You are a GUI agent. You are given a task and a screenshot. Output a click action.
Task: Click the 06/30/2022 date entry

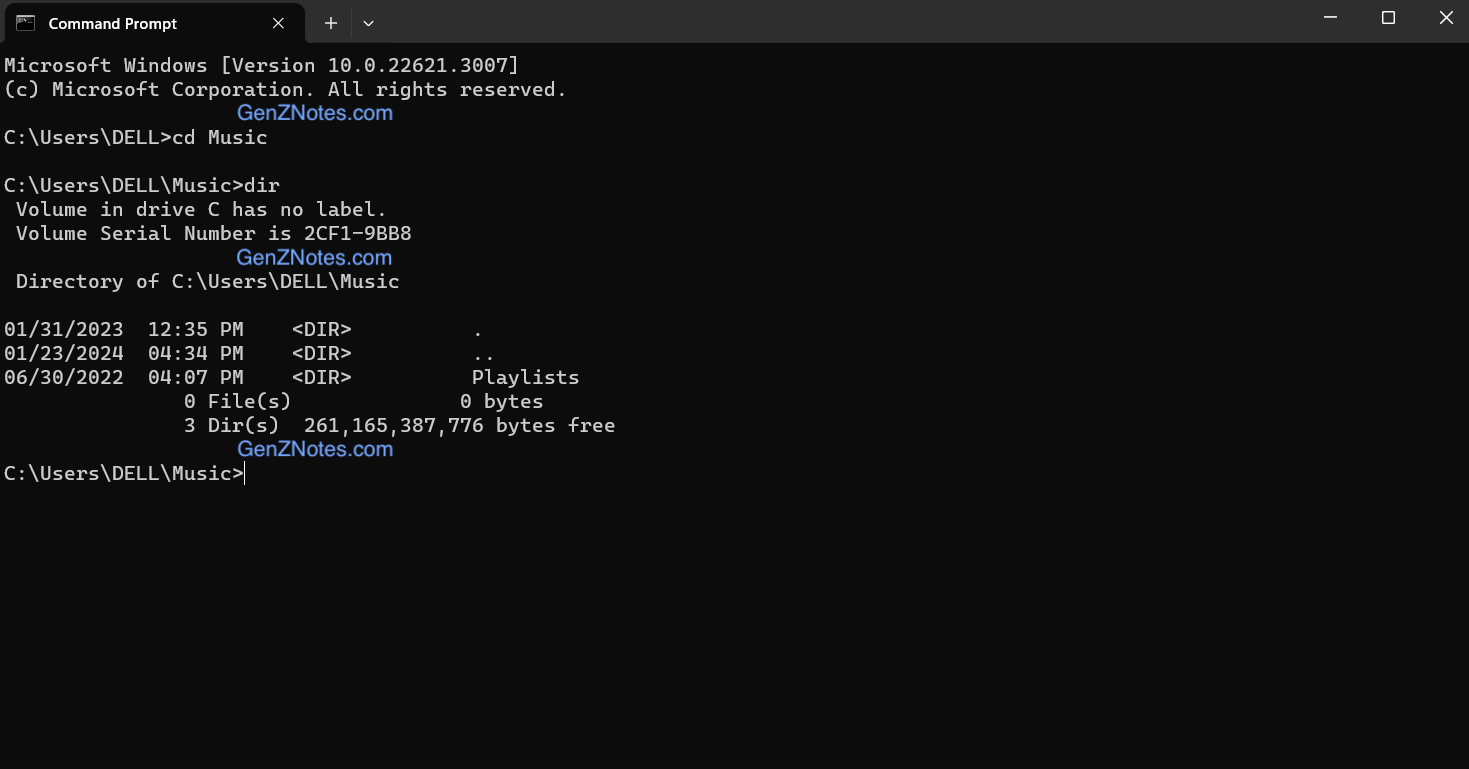pos(64,377)
